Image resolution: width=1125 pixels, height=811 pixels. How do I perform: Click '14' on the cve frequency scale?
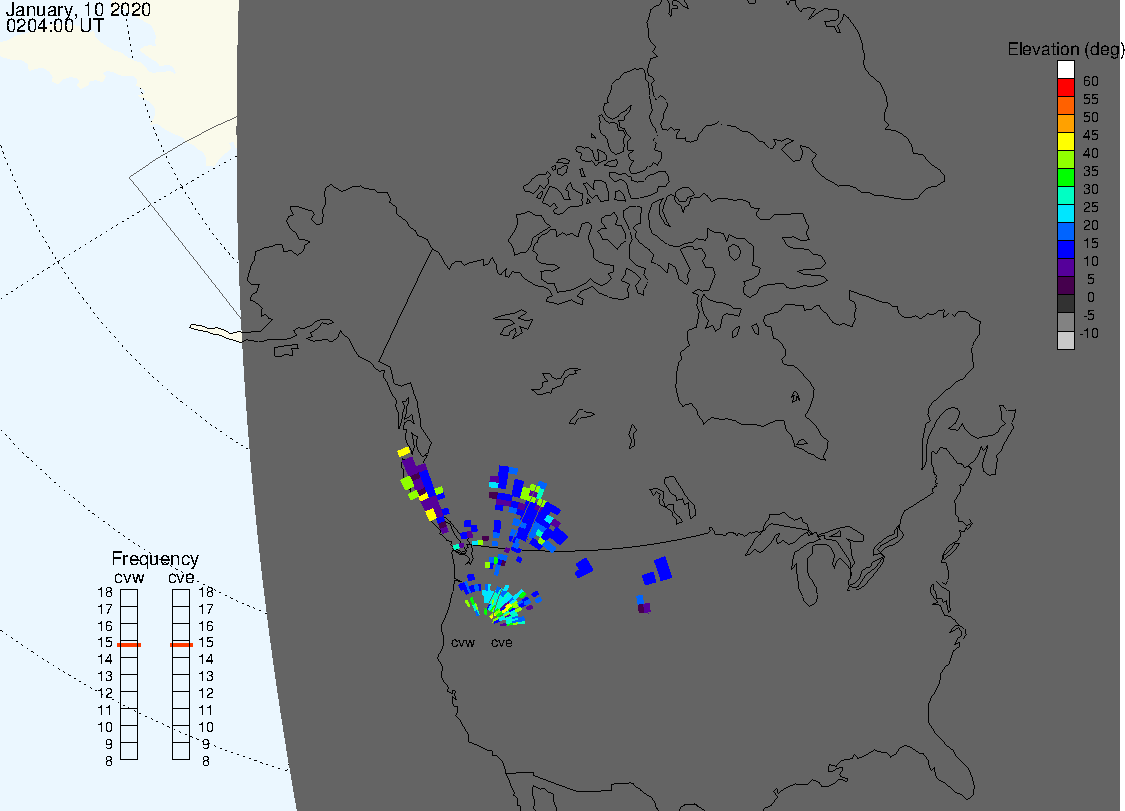point(206,659)
